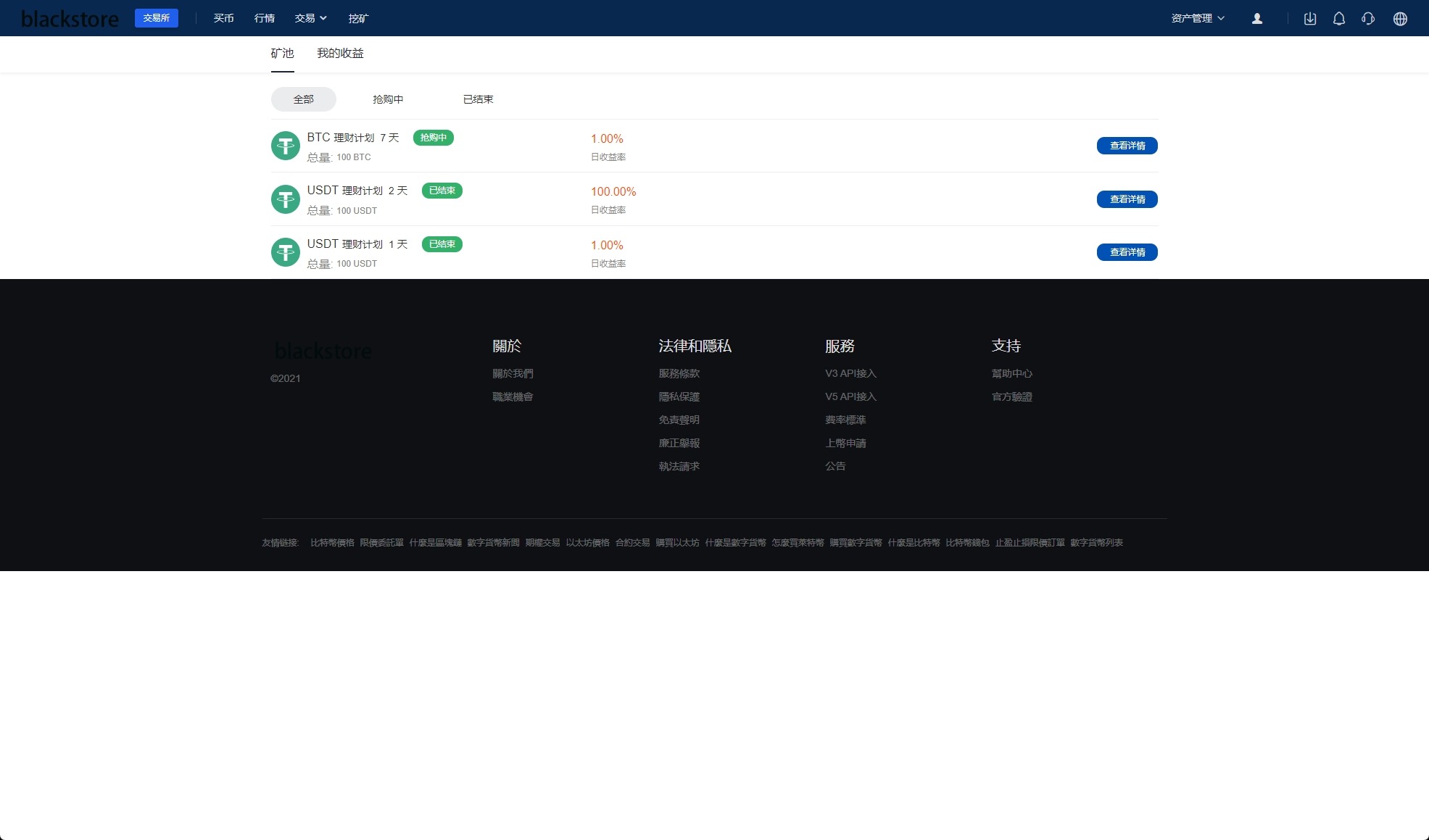The width and height of the screenshot is (1429, 840).
Task: Open 上幣申請 footer link
Action: (x=846, y=444)
